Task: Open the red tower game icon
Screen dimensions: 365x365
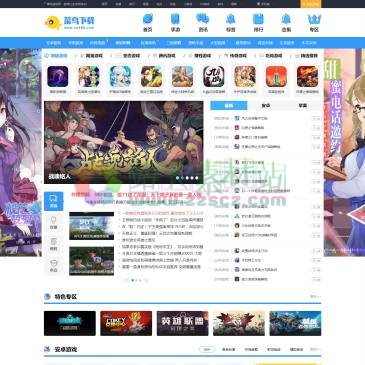Action: click(x=276, y=76)
